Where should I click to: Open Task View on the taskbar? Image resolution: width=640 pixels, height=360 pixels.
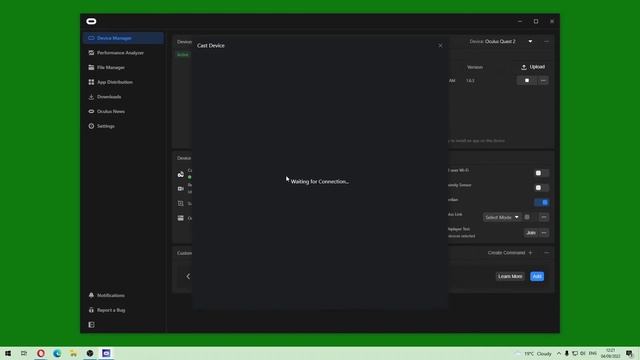coord(24,353)
